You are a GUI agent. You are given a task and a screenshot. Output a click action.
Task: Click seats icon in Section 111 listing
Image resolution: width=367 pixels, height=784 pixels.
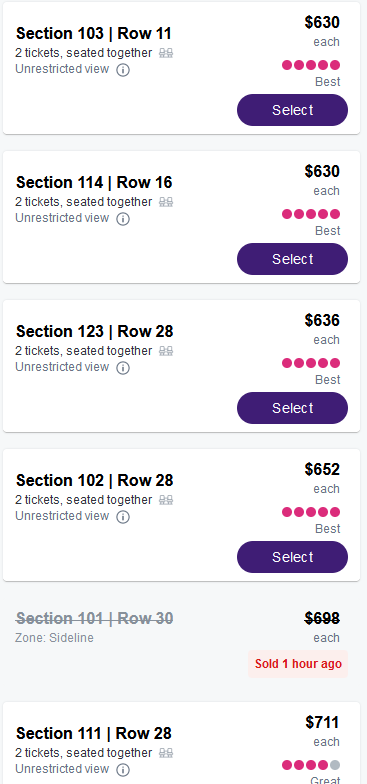[166, 753]
